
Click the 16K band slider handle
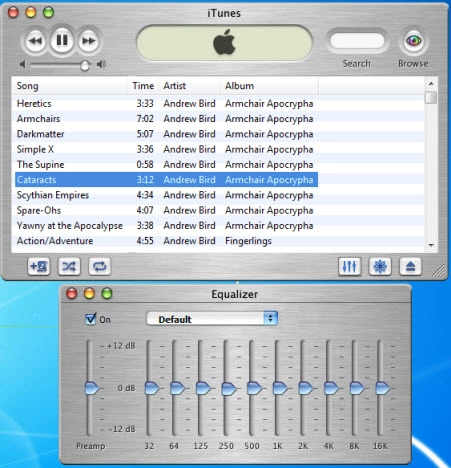tap(383, 388)
